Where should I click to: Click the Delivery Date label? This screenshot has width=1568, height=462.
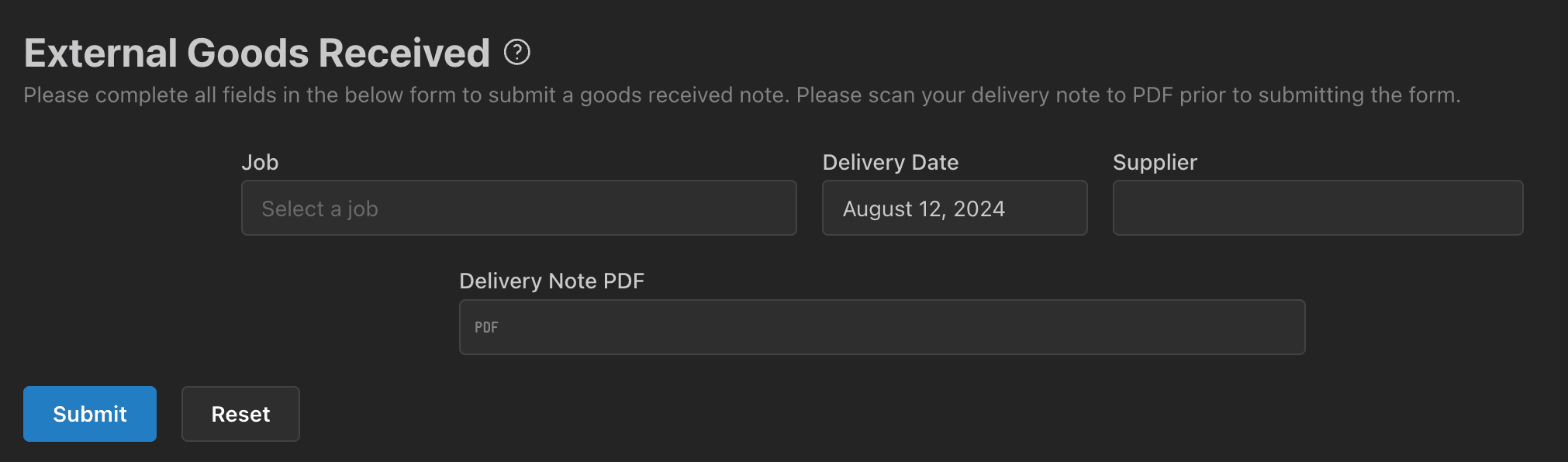tap(890, 162)
